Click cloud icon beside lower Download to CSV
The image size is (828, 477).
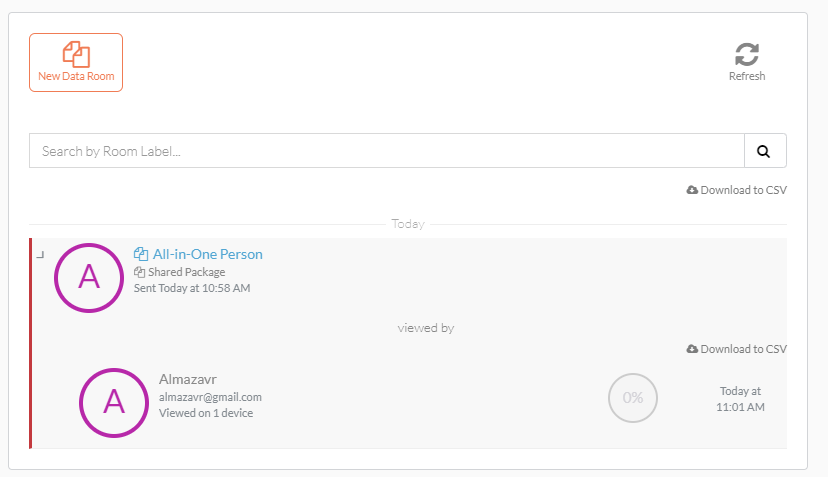pos(692,349)
